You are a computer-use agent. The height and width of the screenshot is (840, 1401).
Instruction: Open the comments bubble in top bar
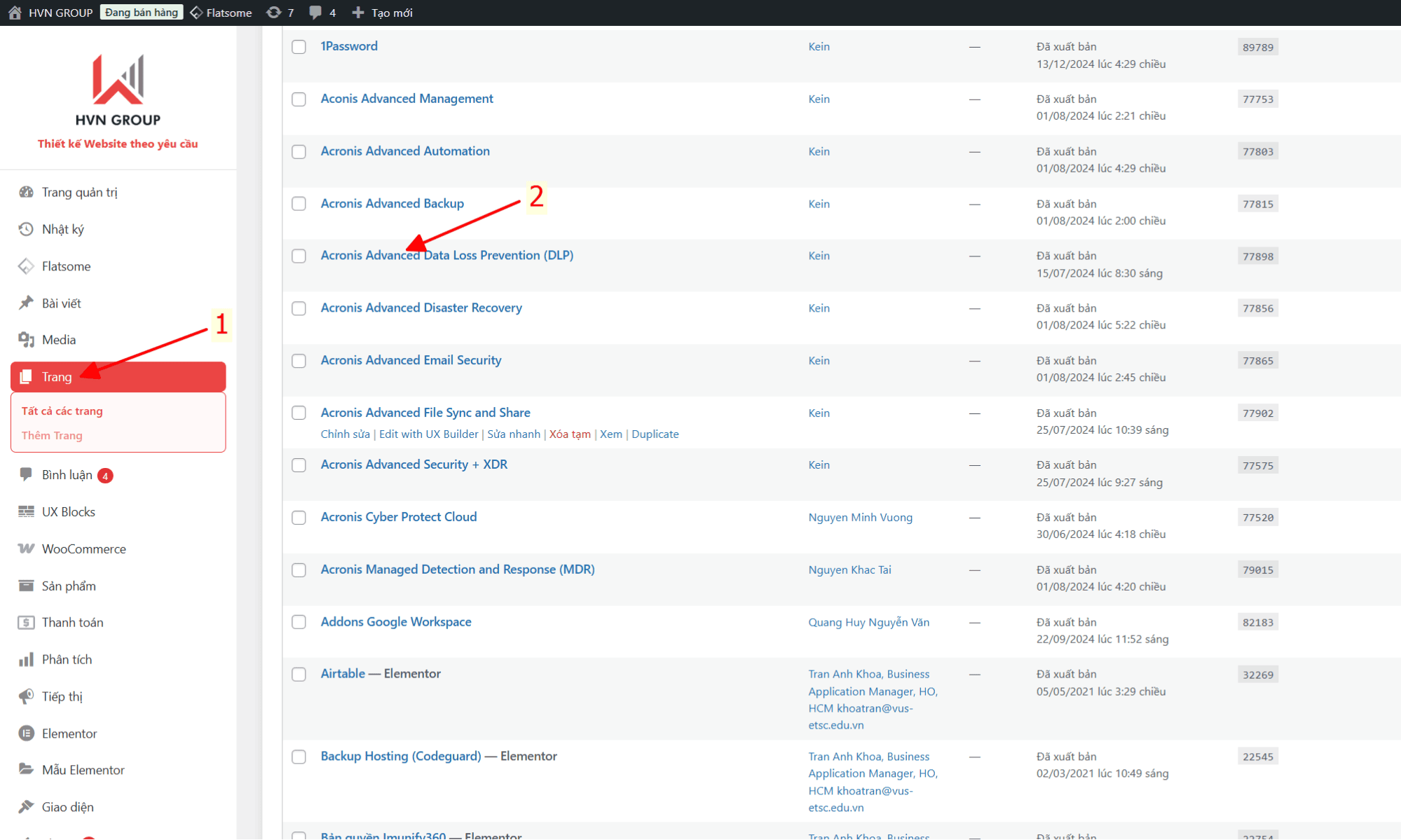[315, 13]
